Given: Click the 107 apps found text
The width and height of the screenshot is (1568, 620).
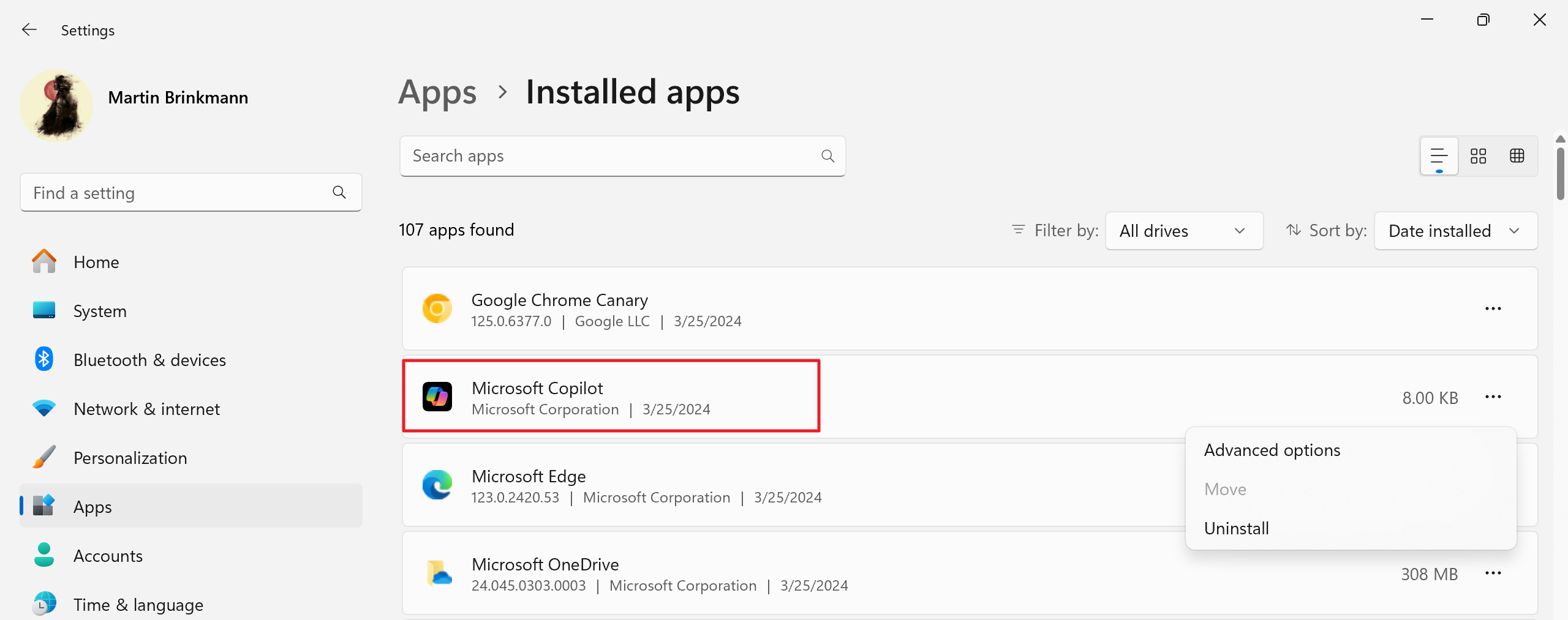Looking at the screenshot, I should click(x=456, y=230).
